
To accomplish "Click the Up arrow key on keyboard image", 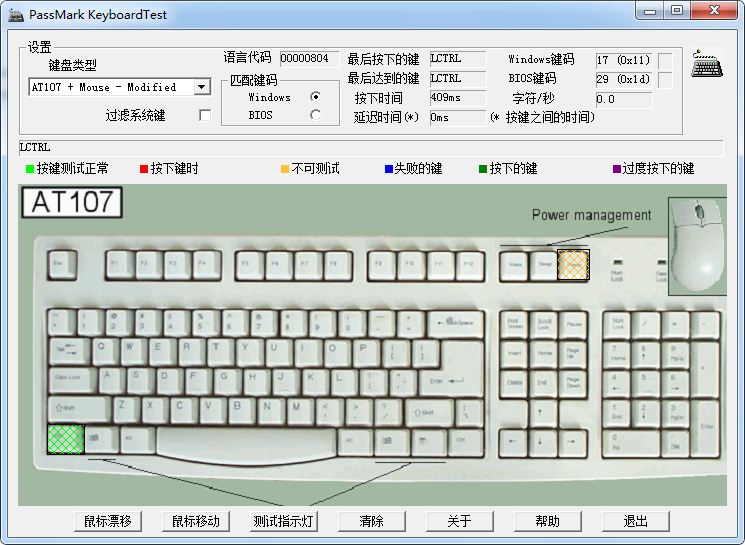I will point(543,413).
